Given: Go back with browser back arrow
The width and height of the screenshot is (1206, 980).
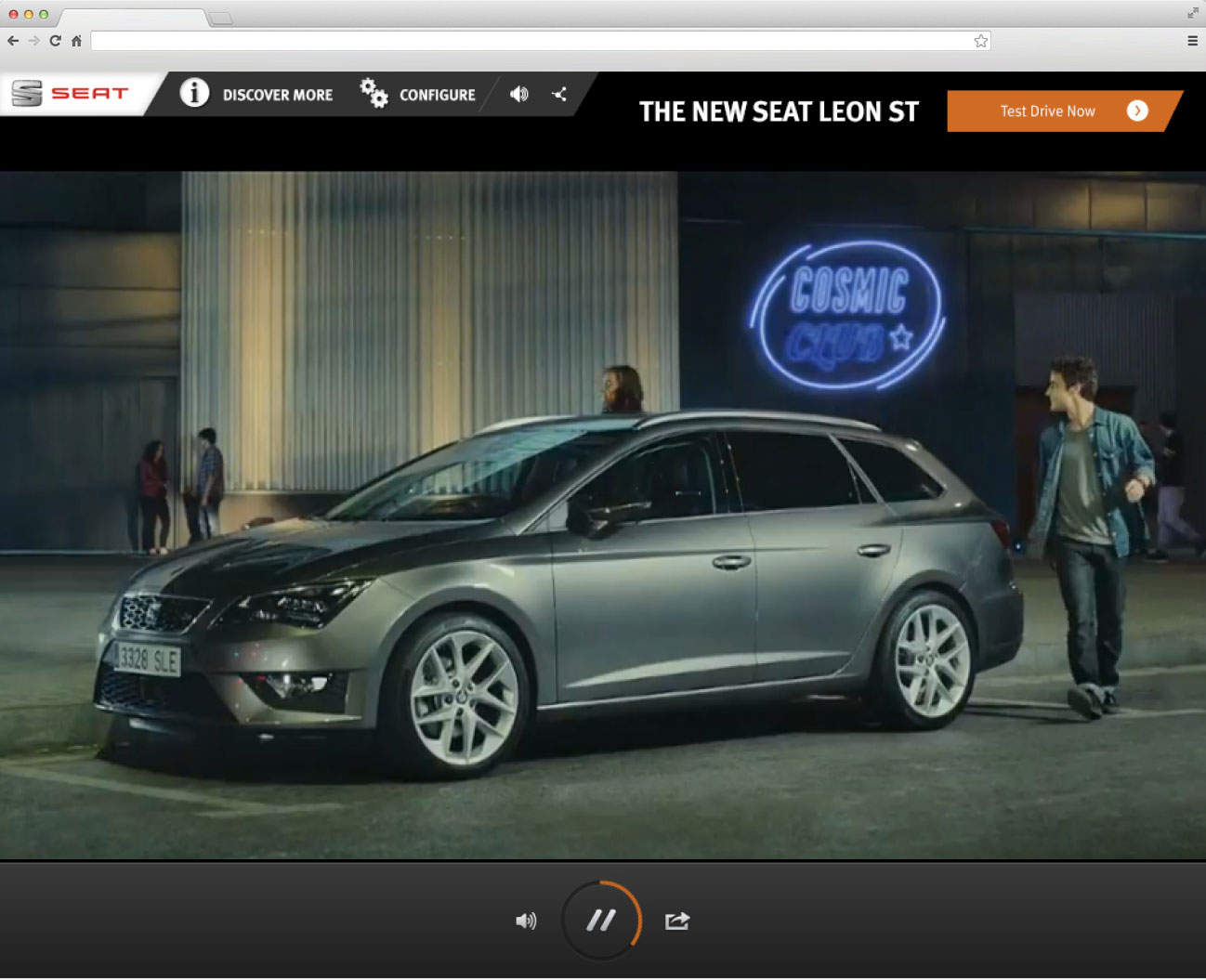Looking at the screenshot, I should pyautogui.click(x=13, y=41).
